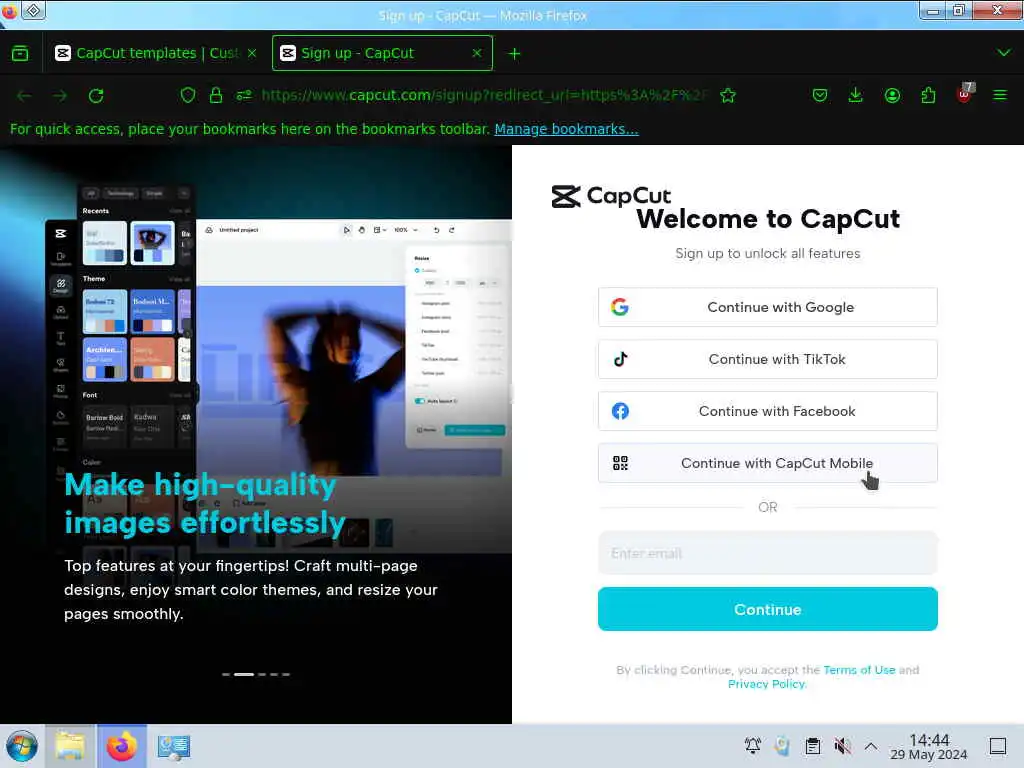The image size is (1024, 768).
Task: Close the CapCut templates tab
Action: click(x=252, y=53)
